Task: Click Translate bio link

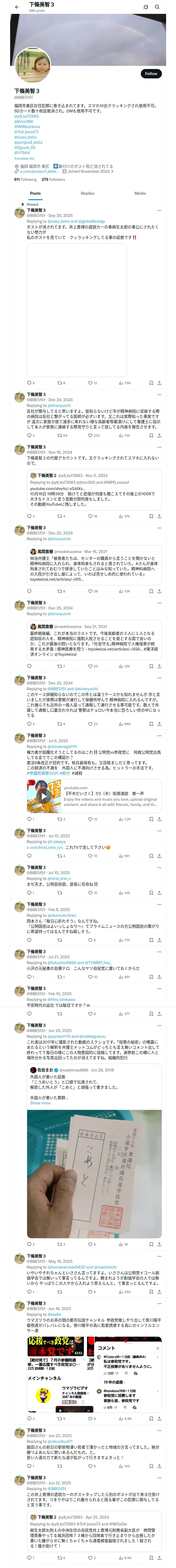Action: 24,158
